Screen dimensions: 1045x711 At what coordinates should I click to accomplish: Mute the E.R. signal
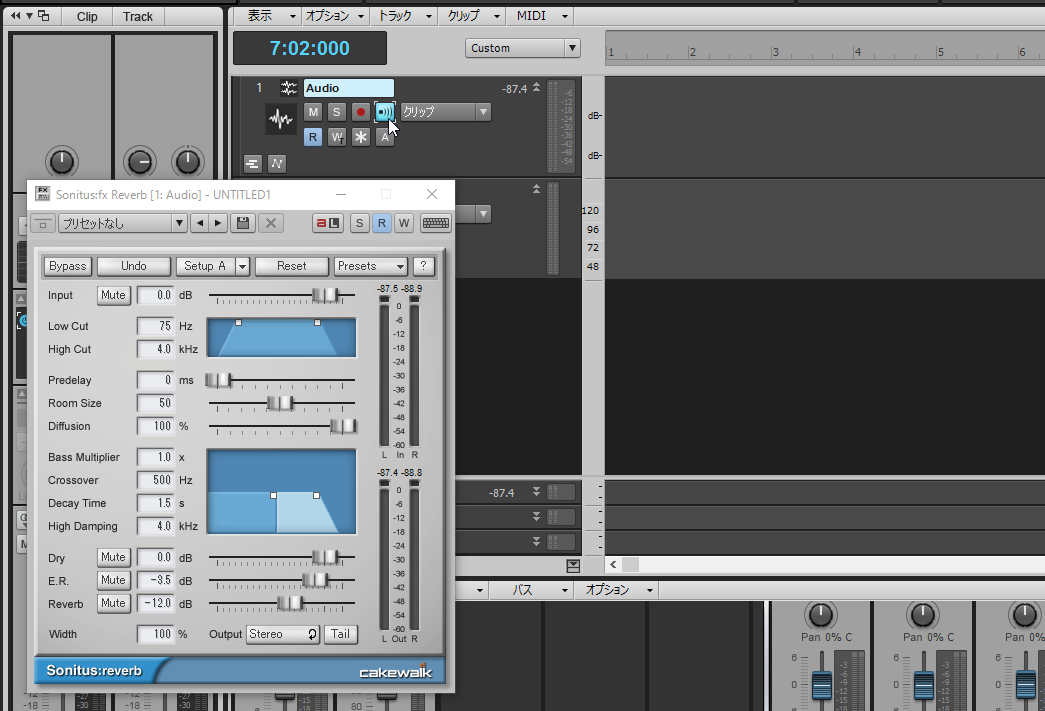(x=113, y=580)
